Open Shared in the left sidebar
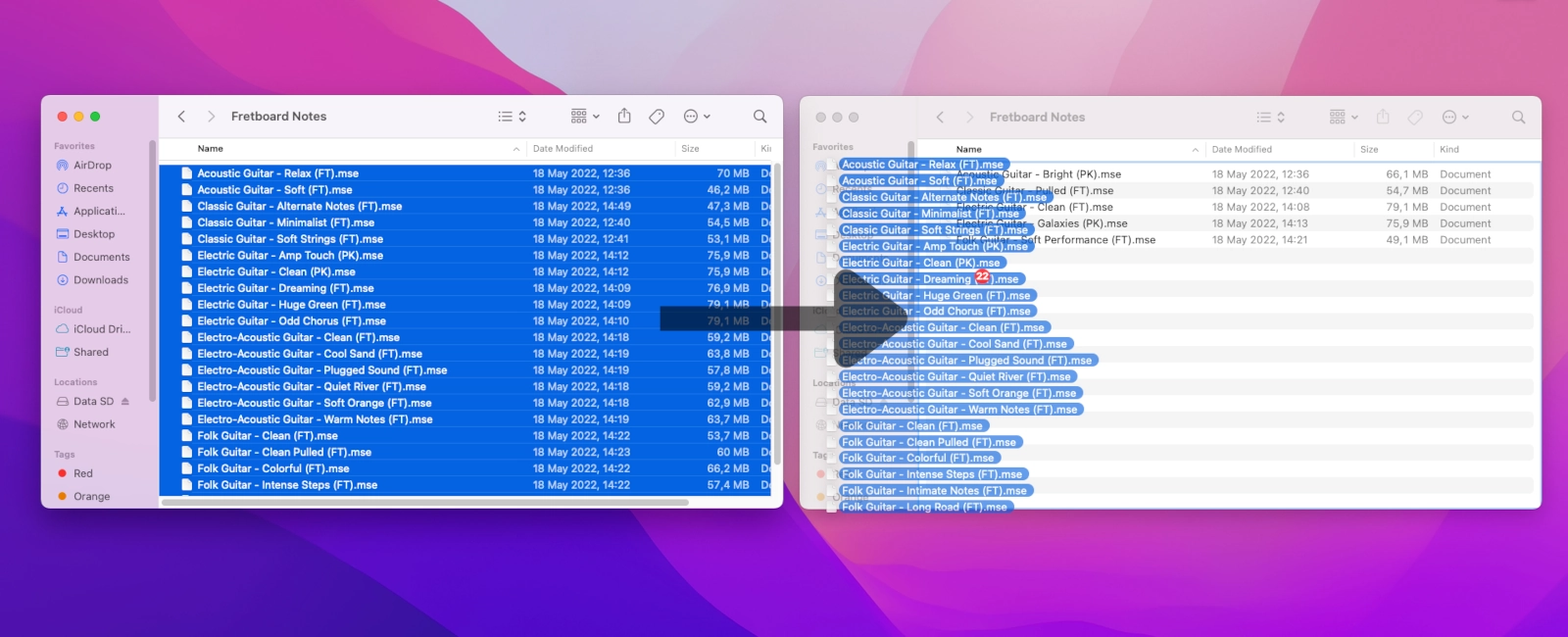Viewport: 1568px width, 637px height. [x=91, y=352]
